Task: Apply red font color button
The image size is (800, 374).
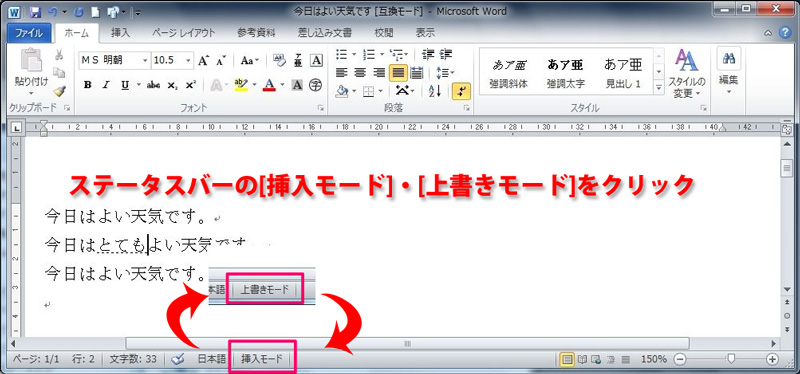Action: click(270, 85)
